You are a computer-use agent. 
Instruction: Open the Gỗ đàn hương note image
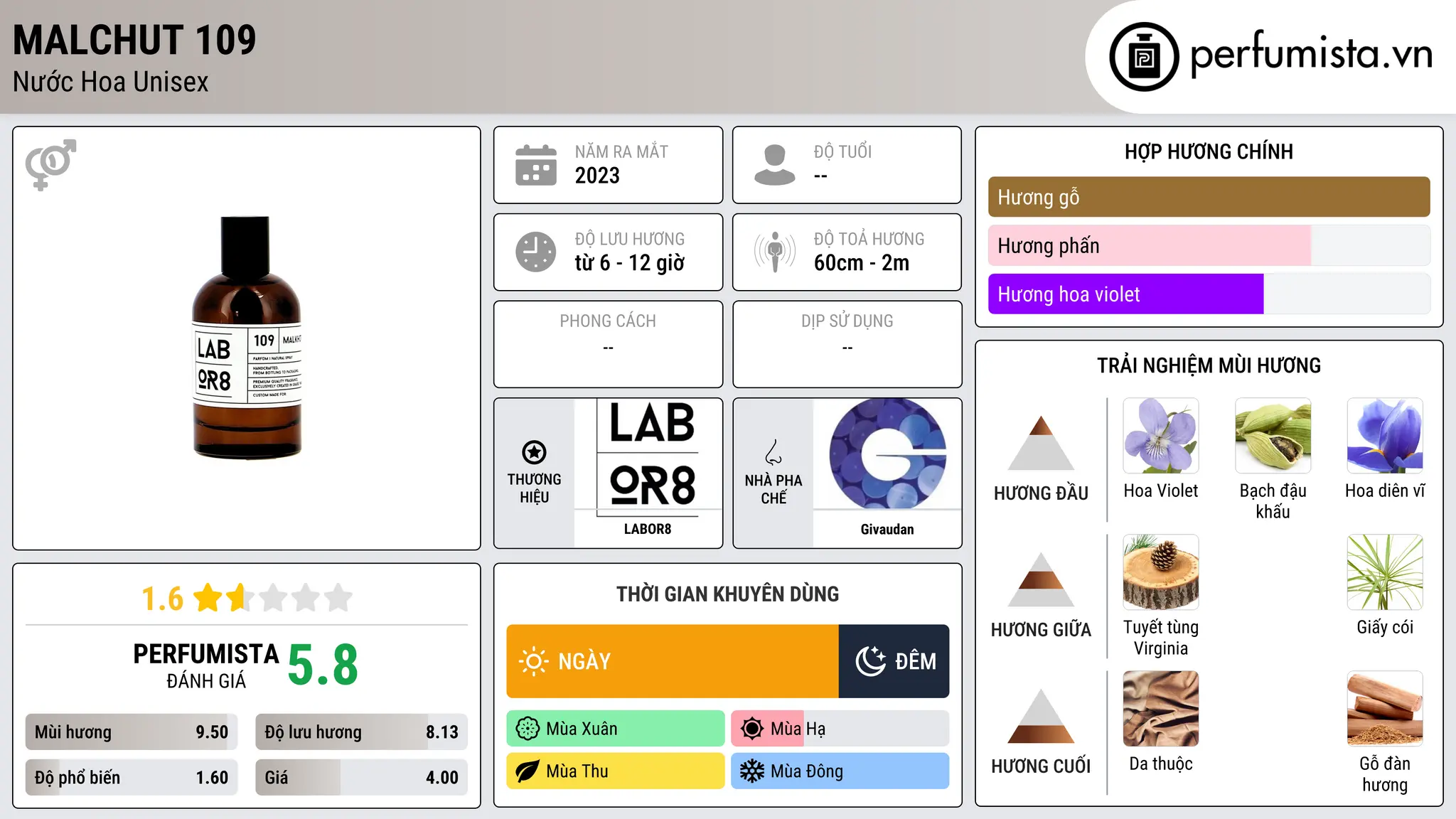click(1385, 709)
